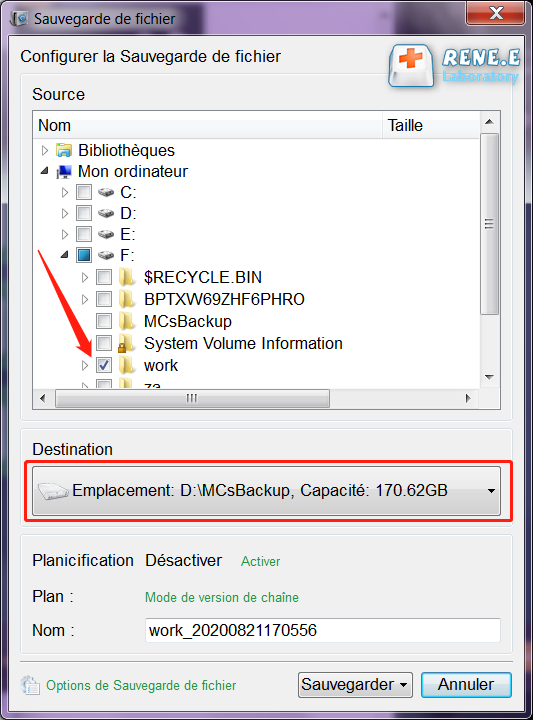Click the backup options icon beside the link
The width and height of the screenshot is (533, 720).
pos(30,685)
